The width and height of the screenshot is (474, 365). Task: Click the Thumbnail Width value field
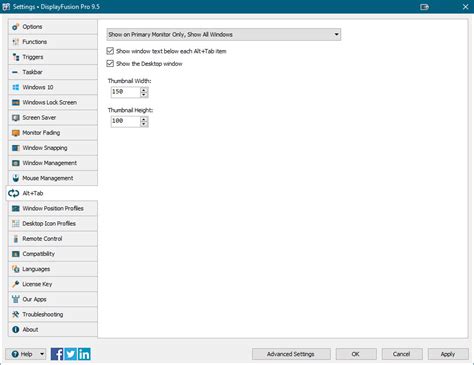tap(125, 92)
